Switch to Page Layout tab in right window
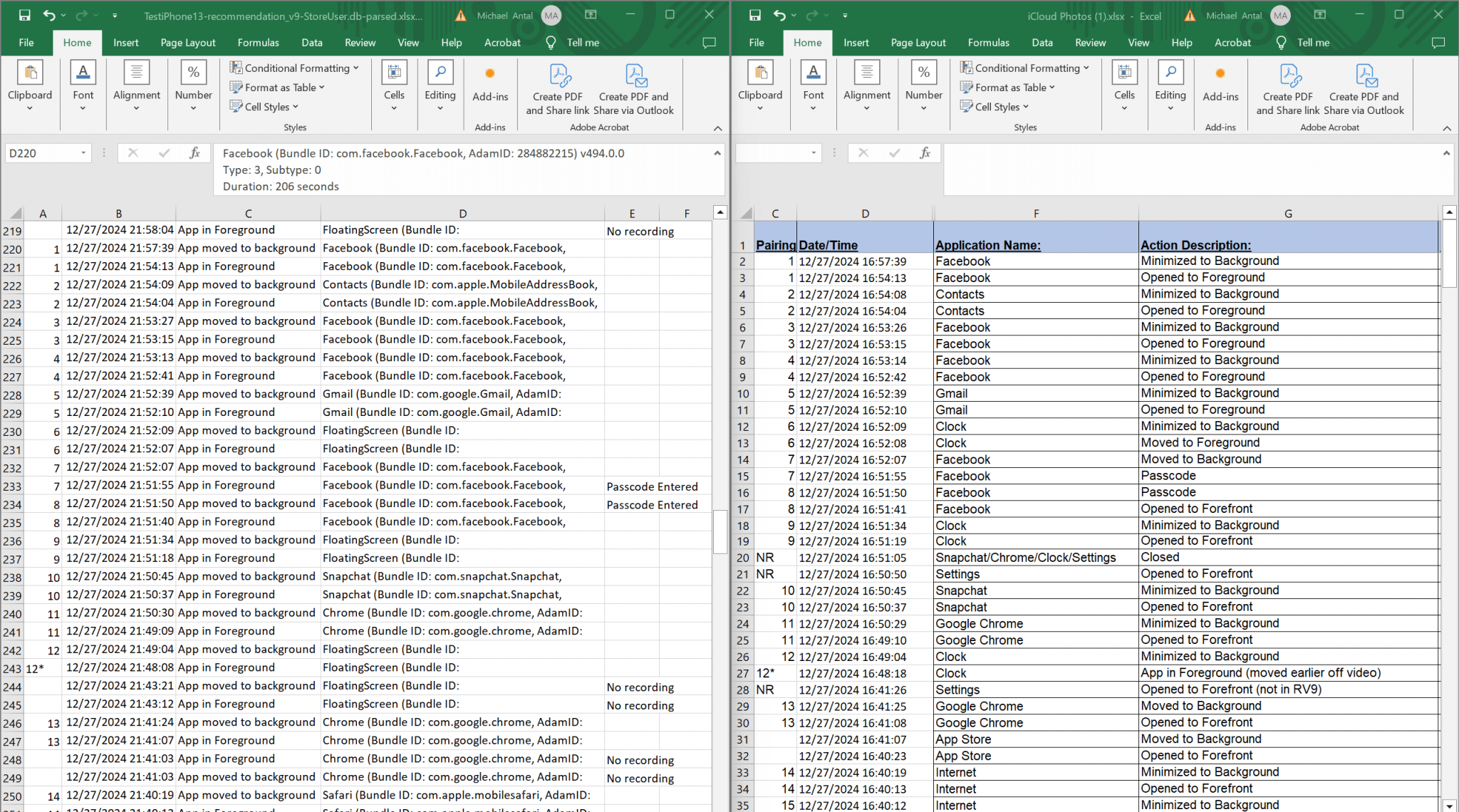Screen dimensions: 1459x812 918,43
